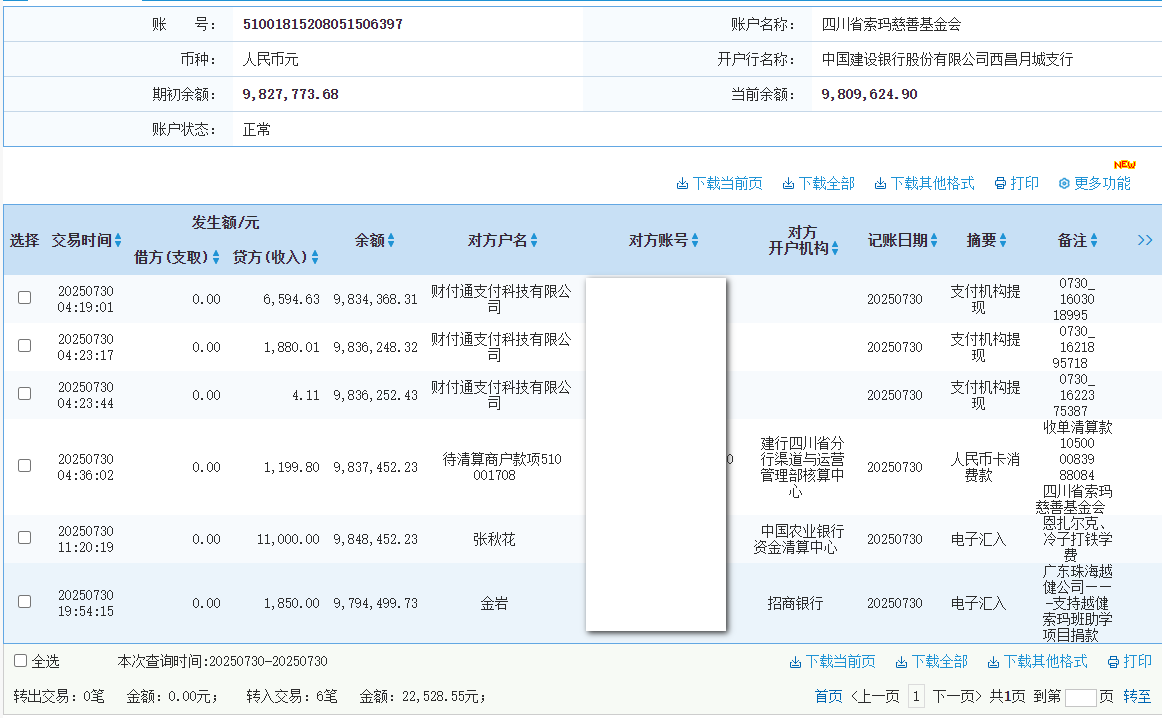Sort by 对方户名 arrow icon
The image size is (1162, 718).
[534, 240]
